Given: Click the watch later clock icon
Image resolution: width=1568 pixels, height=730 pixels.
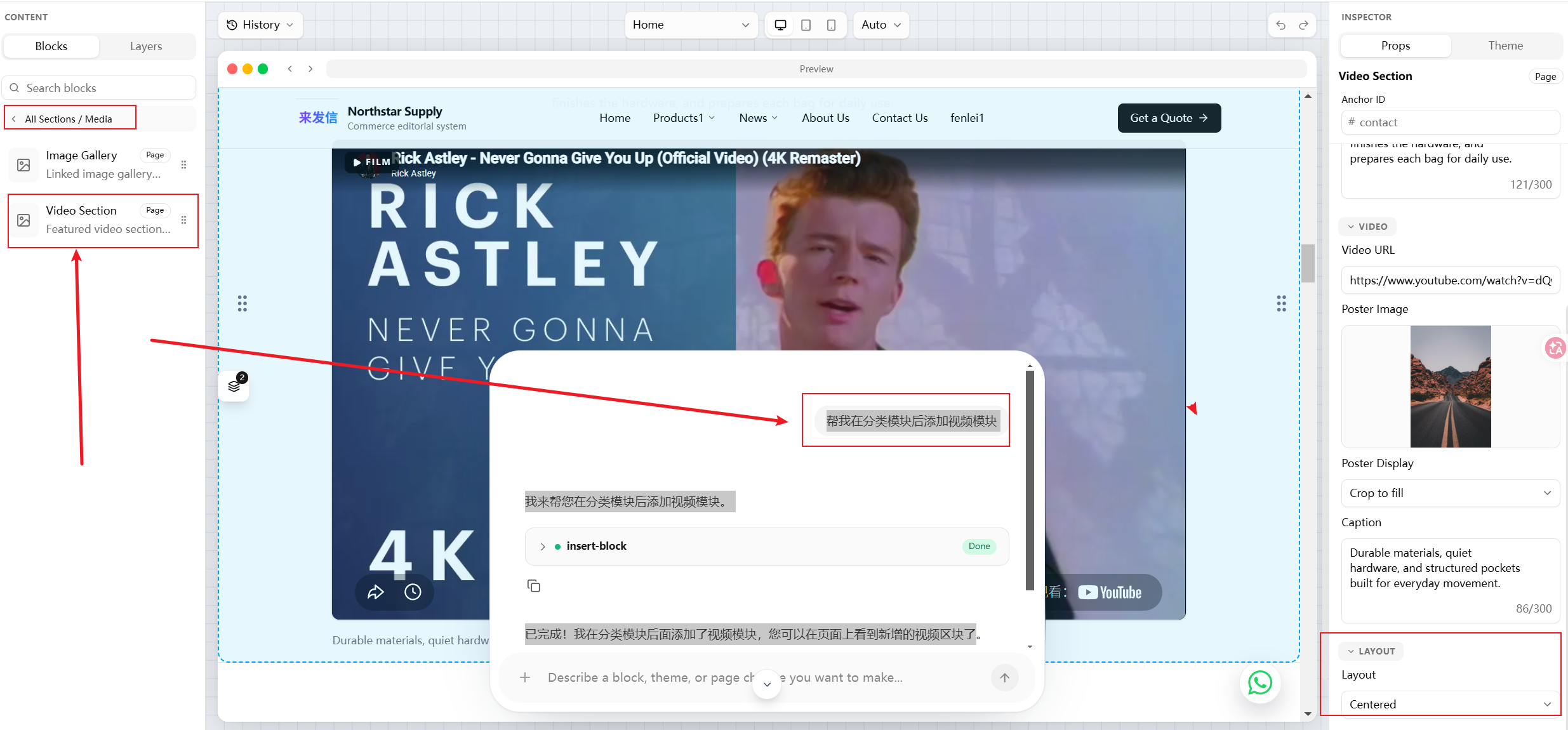Looking at the screenshot, I should [413, 592].
